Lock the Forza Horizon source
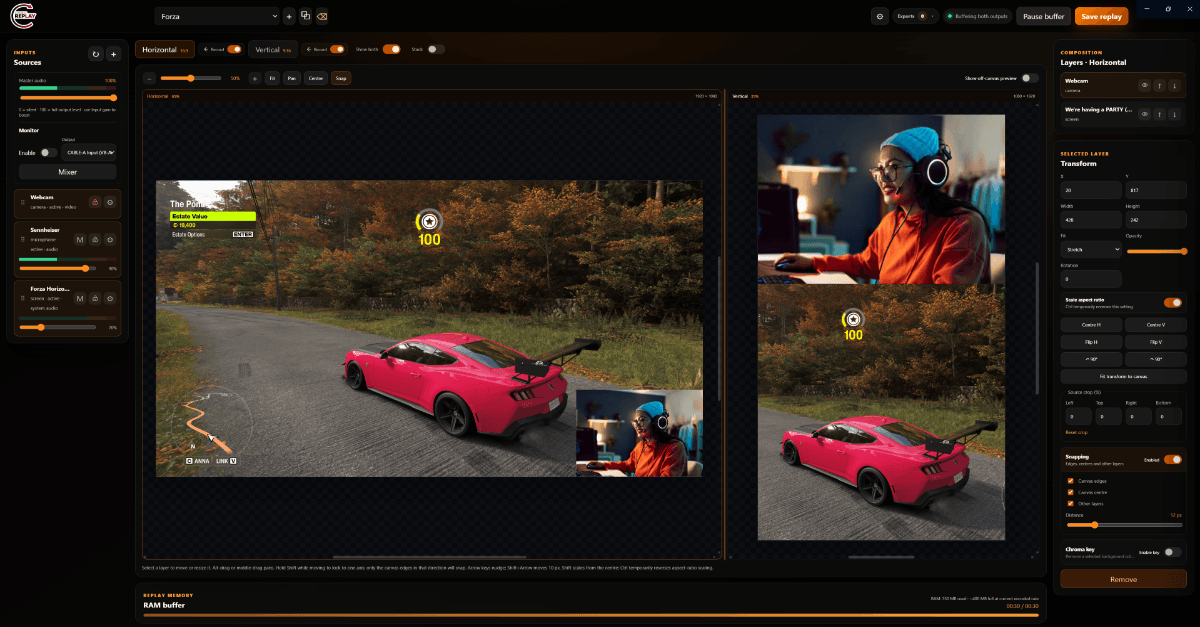The image size is (1200, 627). point(95,298)
